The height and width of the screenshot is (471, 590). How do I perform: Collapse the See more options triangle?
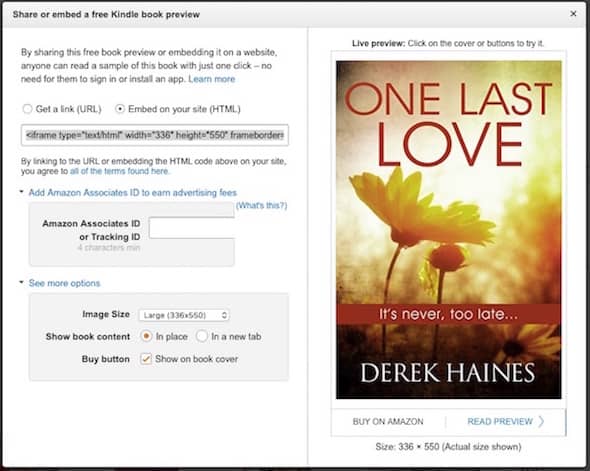(x=21, y=282)
